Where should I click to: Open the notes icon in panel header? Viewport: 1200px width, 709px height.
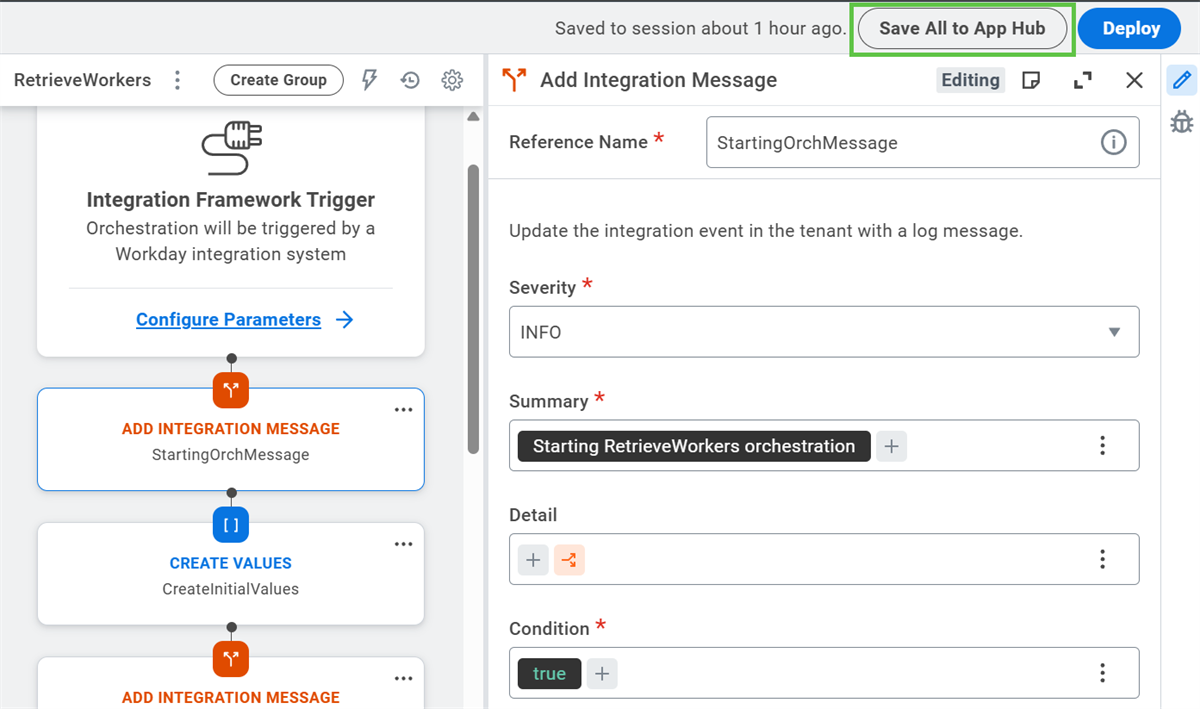[1031, 80]
